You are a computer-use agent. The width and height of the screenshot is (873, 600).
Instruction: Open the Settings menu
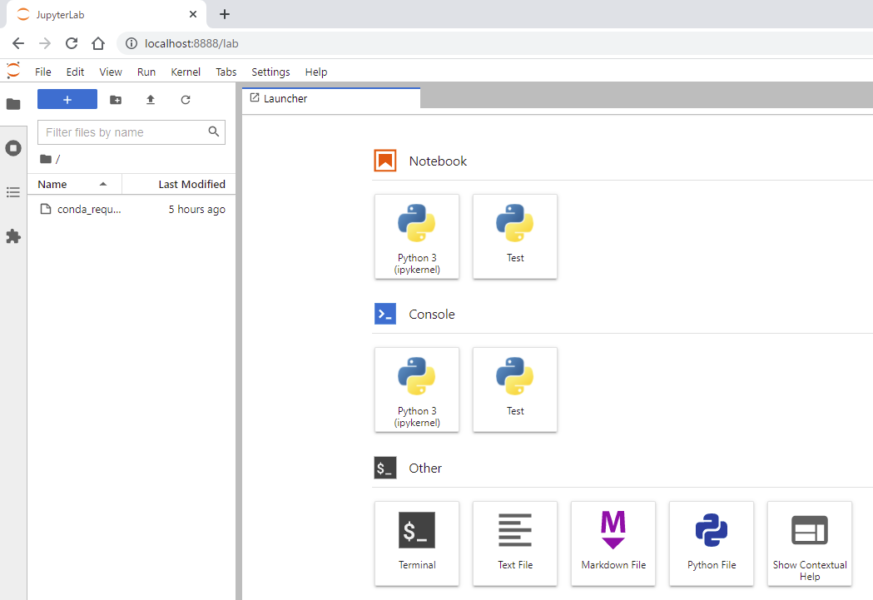click(270, 72)
